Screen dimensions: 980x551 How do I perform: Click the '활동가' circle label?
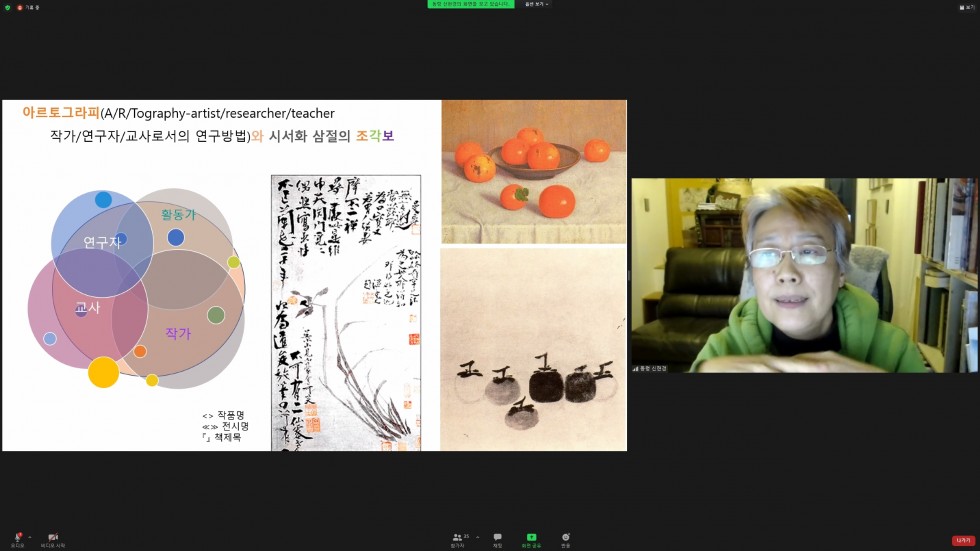click(179, 215)
